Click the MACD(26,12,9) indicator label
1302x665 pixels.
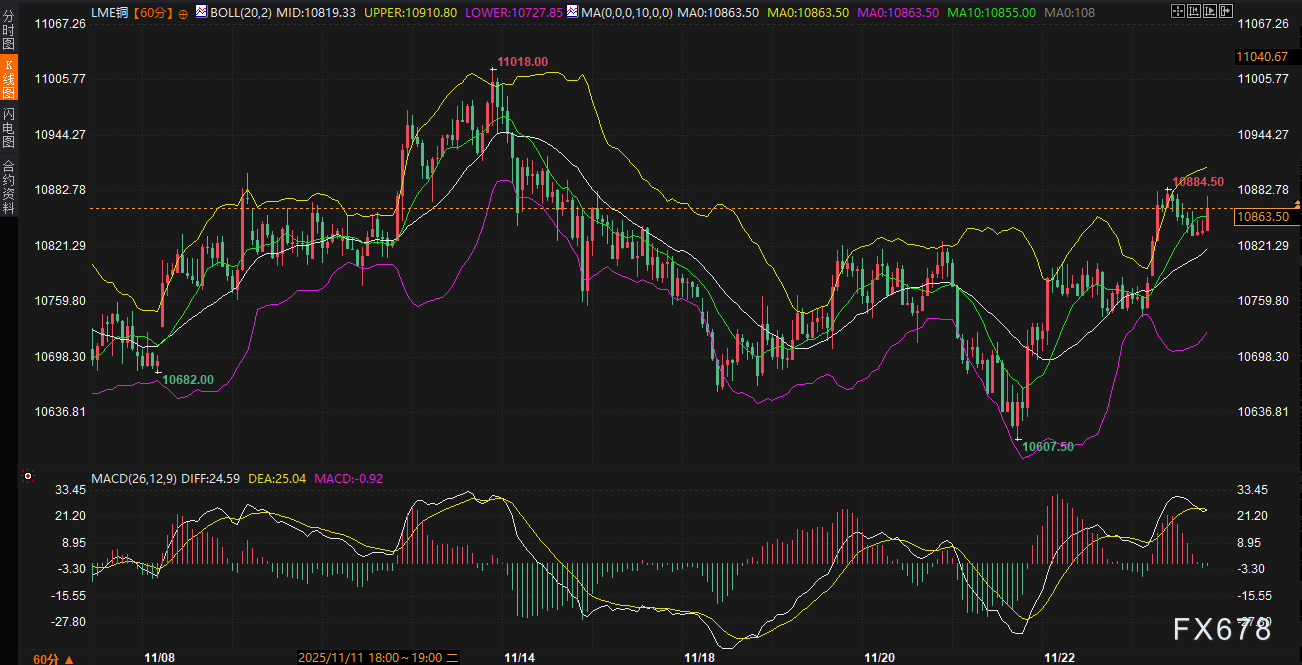point(134,479)
